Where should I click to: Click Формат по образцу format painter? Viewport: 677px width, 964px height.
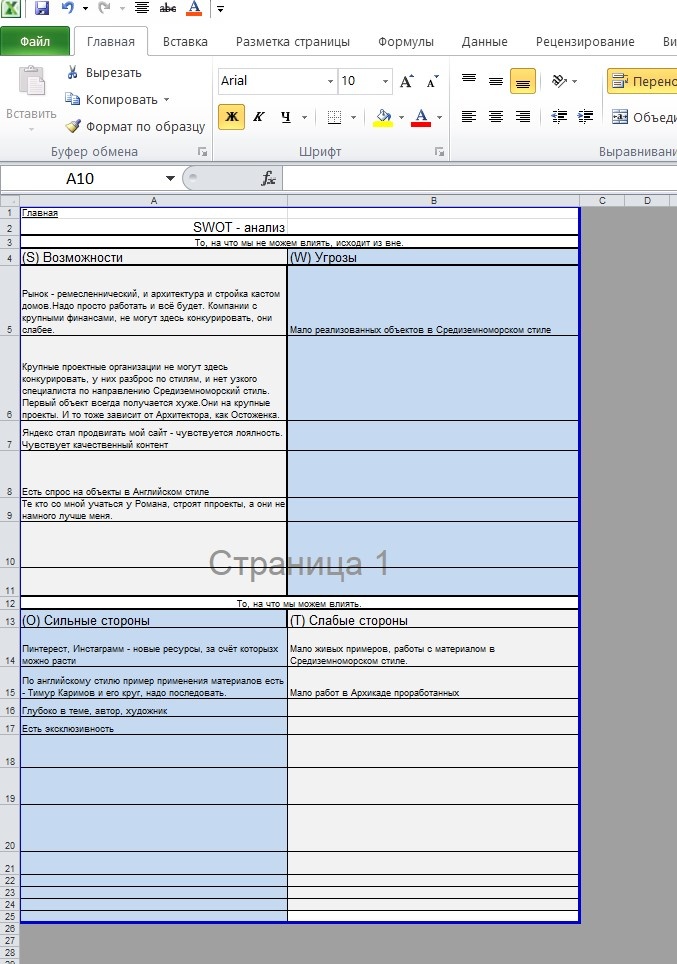135,126
